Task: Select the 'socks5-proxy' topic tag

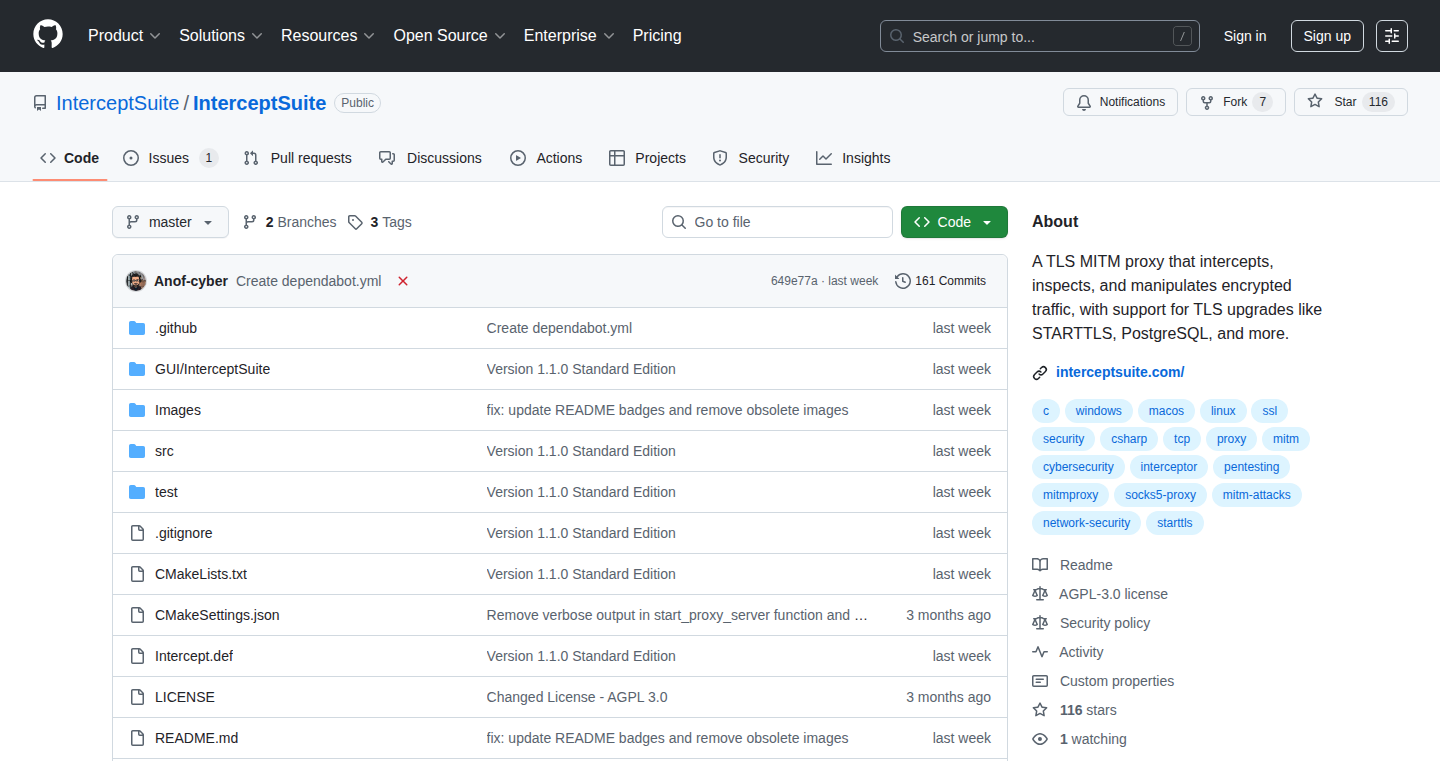Action: pos(1160,495)
